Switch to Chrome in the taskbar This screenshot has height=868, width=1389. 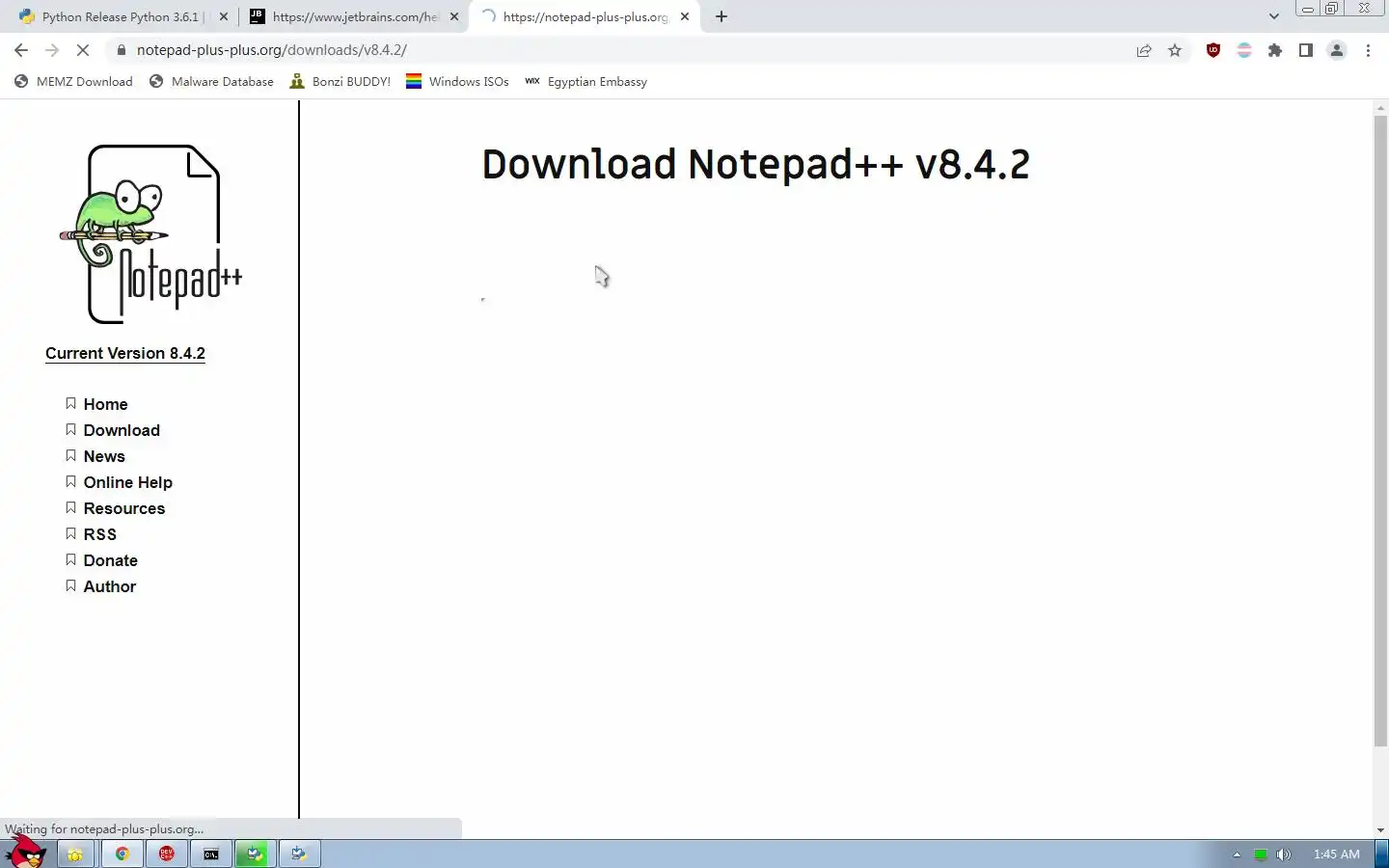point(122,854)
